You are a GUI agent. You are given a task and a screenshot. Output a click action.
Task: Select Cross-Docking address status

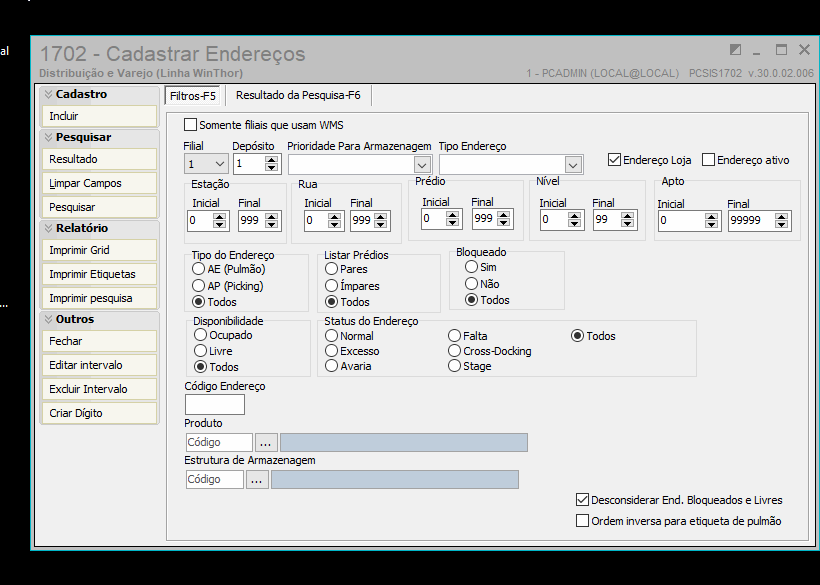[454, 351]
